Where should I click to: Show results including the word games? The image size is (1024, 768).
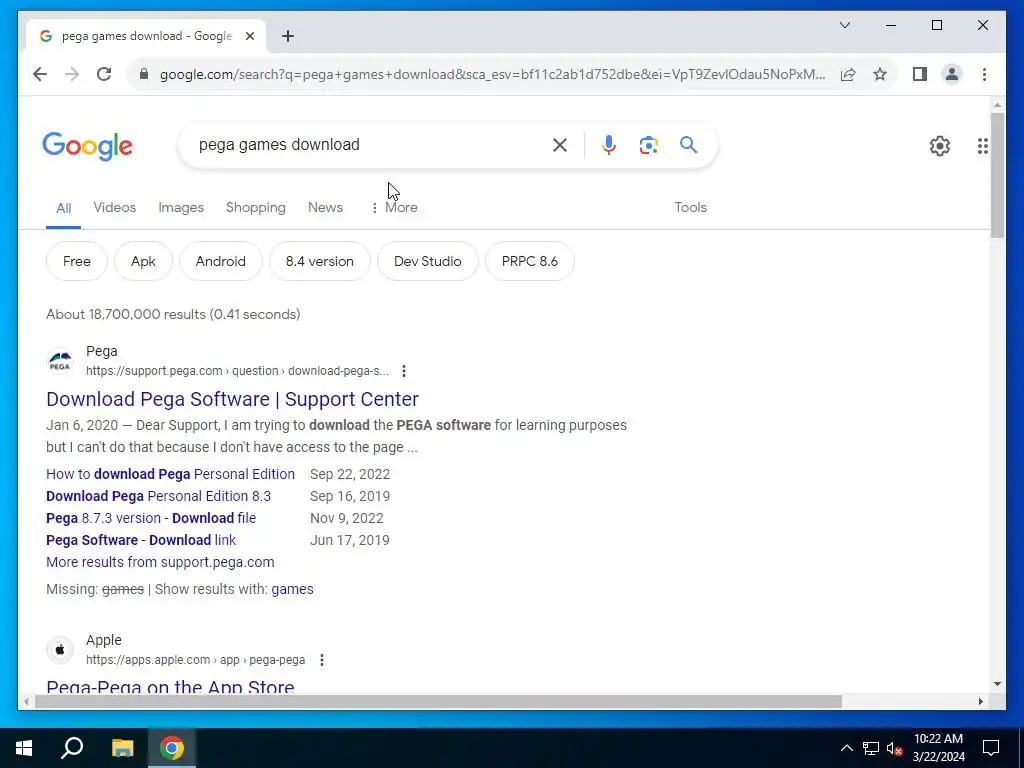click(293, 589)
